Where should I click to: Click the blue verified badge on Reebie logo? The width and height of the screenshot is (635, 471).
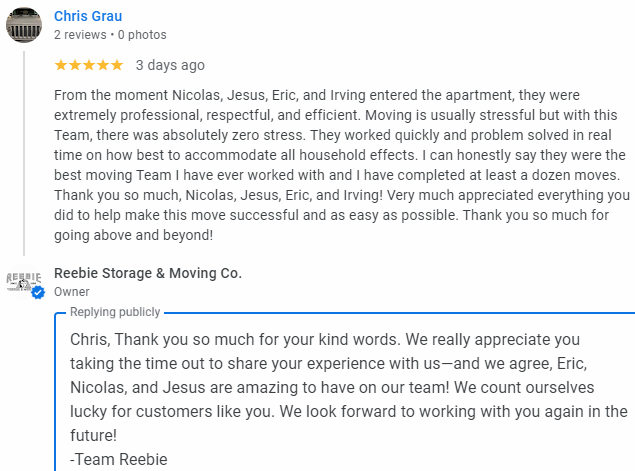pyautogui.click(x=38, y=293)
